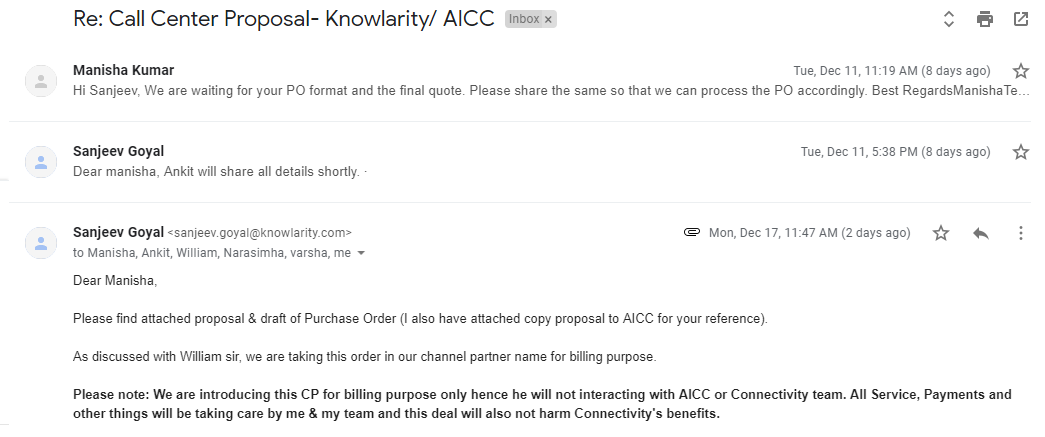Print all messages in conversation

pos(985,19)
